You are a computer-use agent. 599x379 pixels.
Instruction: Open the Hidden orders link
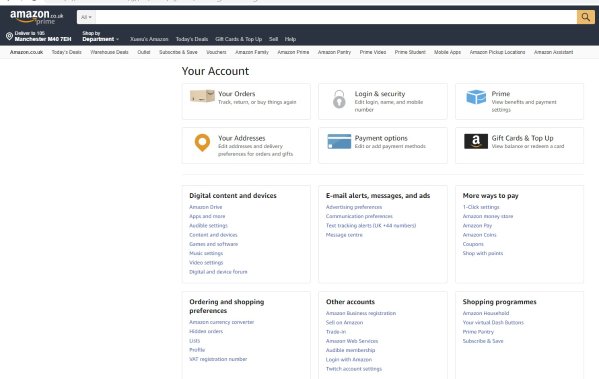pyautogui.click(x=206, y=331)
